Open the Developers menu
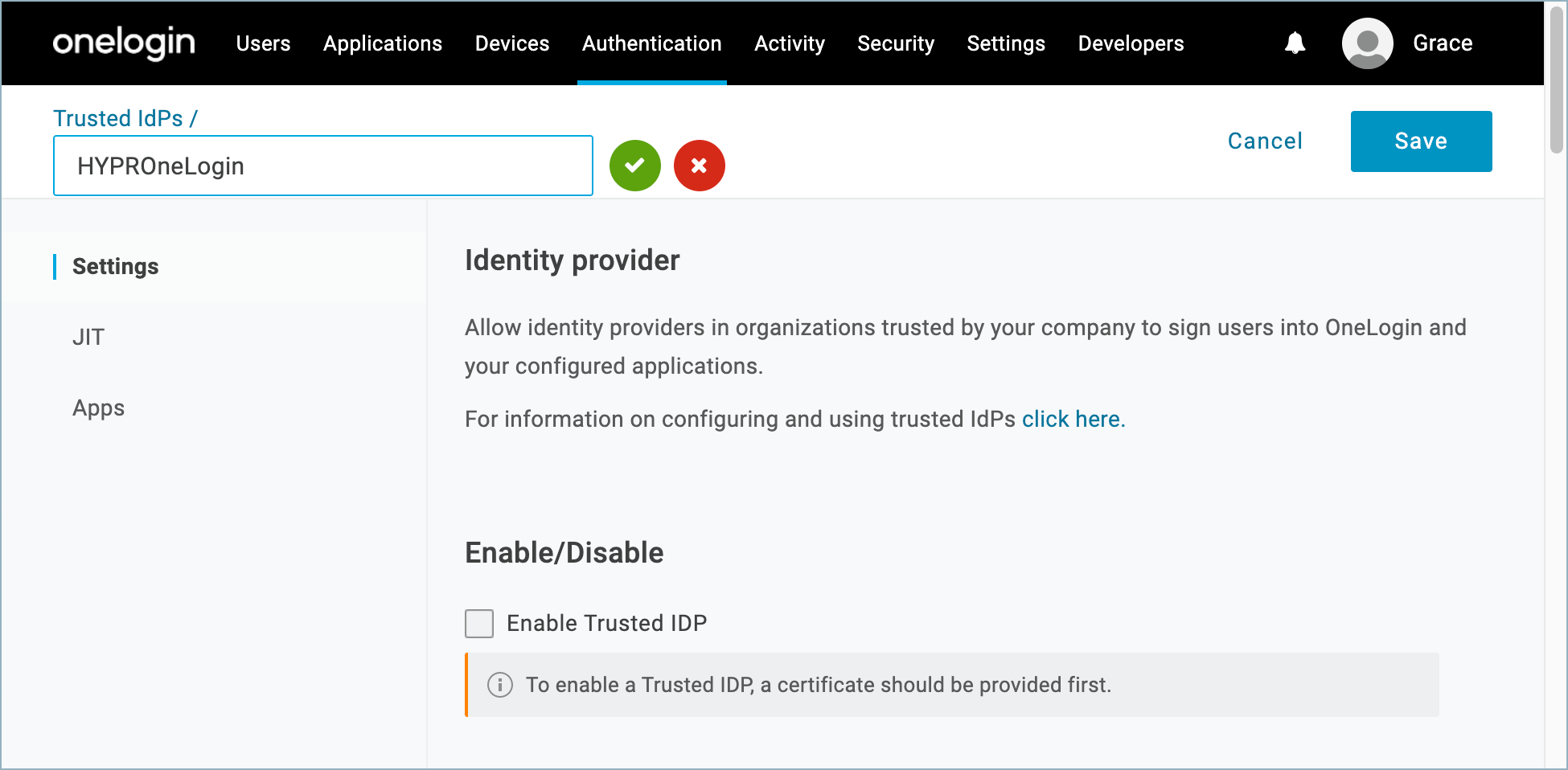This screenshot has width=1568, height=770. point(1131,43)
